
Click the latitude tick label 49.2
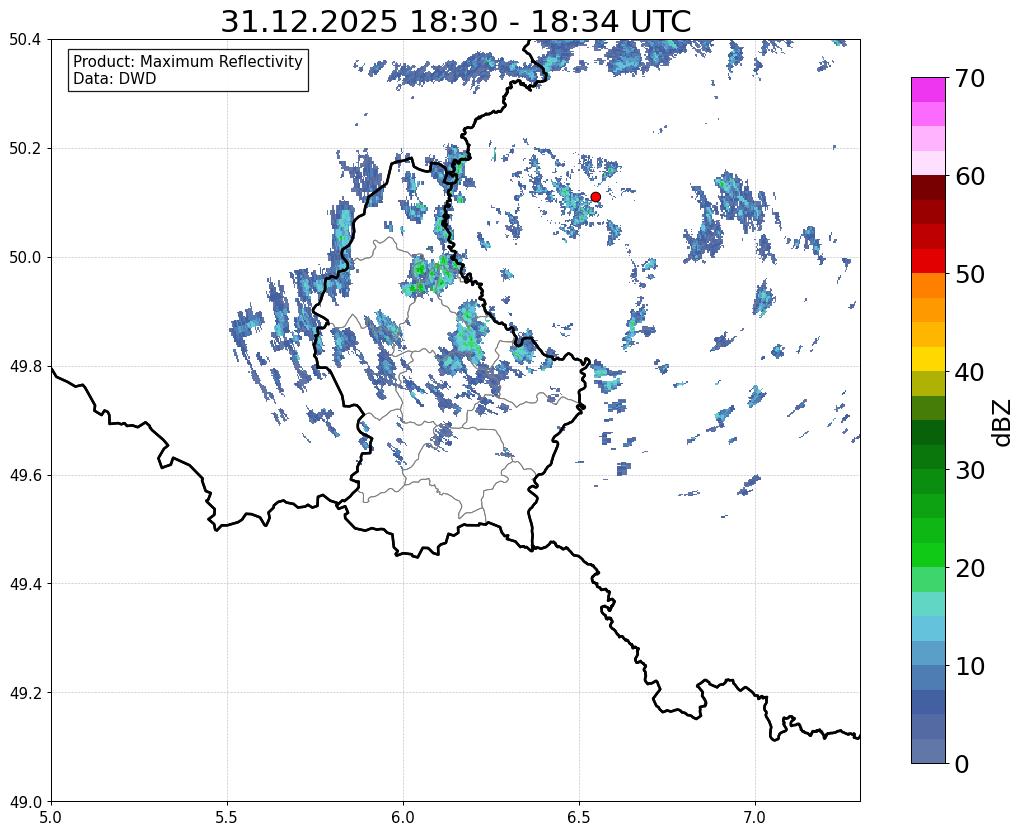25,693
